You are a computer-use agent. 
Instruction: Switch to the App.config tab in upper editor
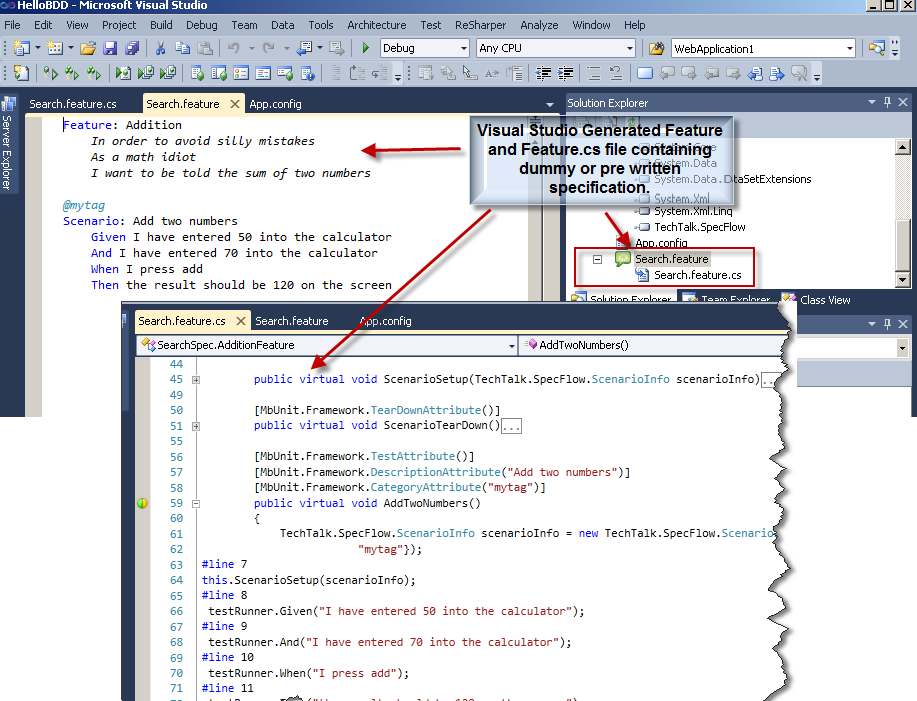(275, 104)
